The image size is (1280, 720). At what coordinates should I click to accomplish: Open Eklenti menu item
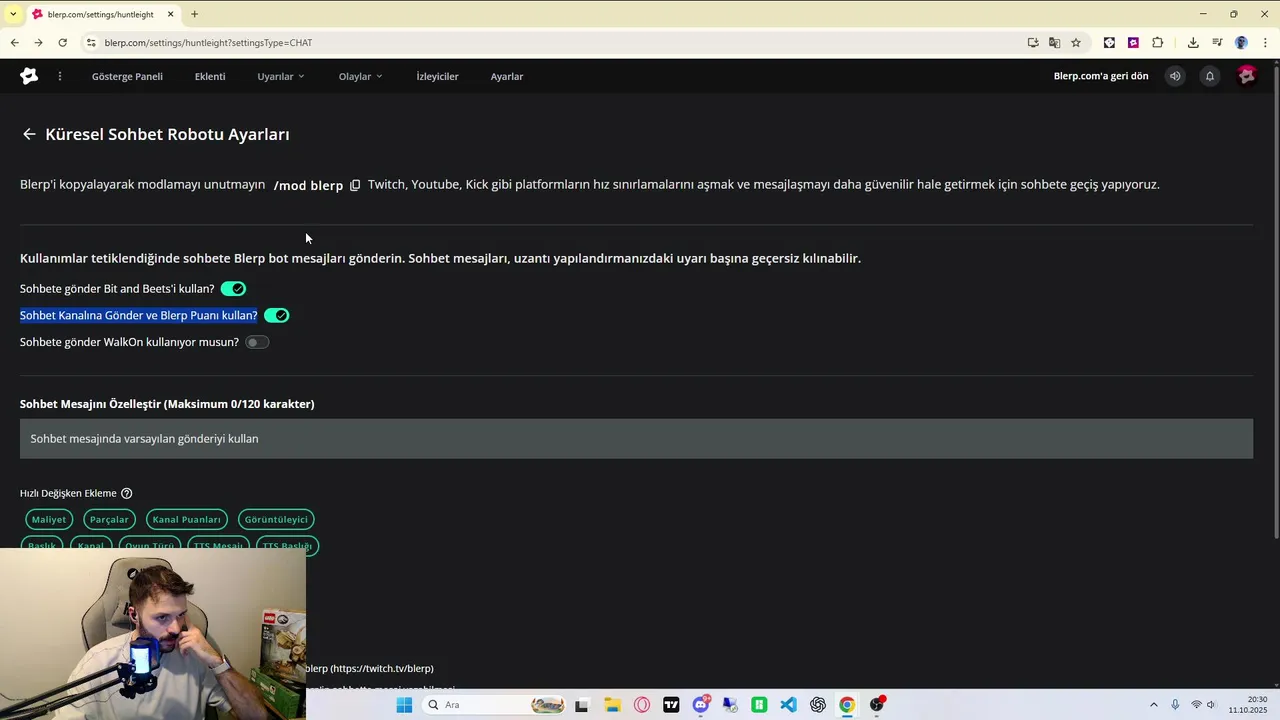pos(210,76)
